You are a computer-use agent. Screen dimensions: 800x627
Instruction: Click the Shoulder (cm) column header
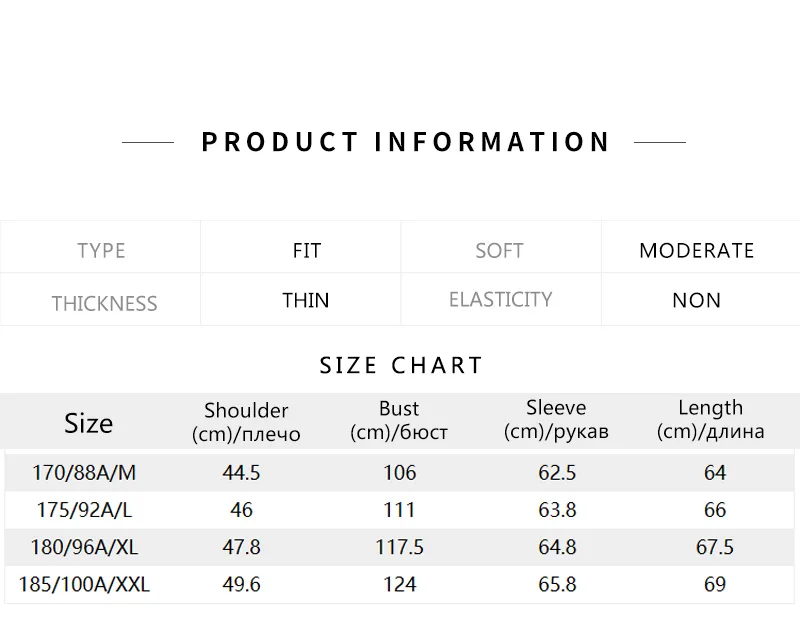(x=246, y=422)
